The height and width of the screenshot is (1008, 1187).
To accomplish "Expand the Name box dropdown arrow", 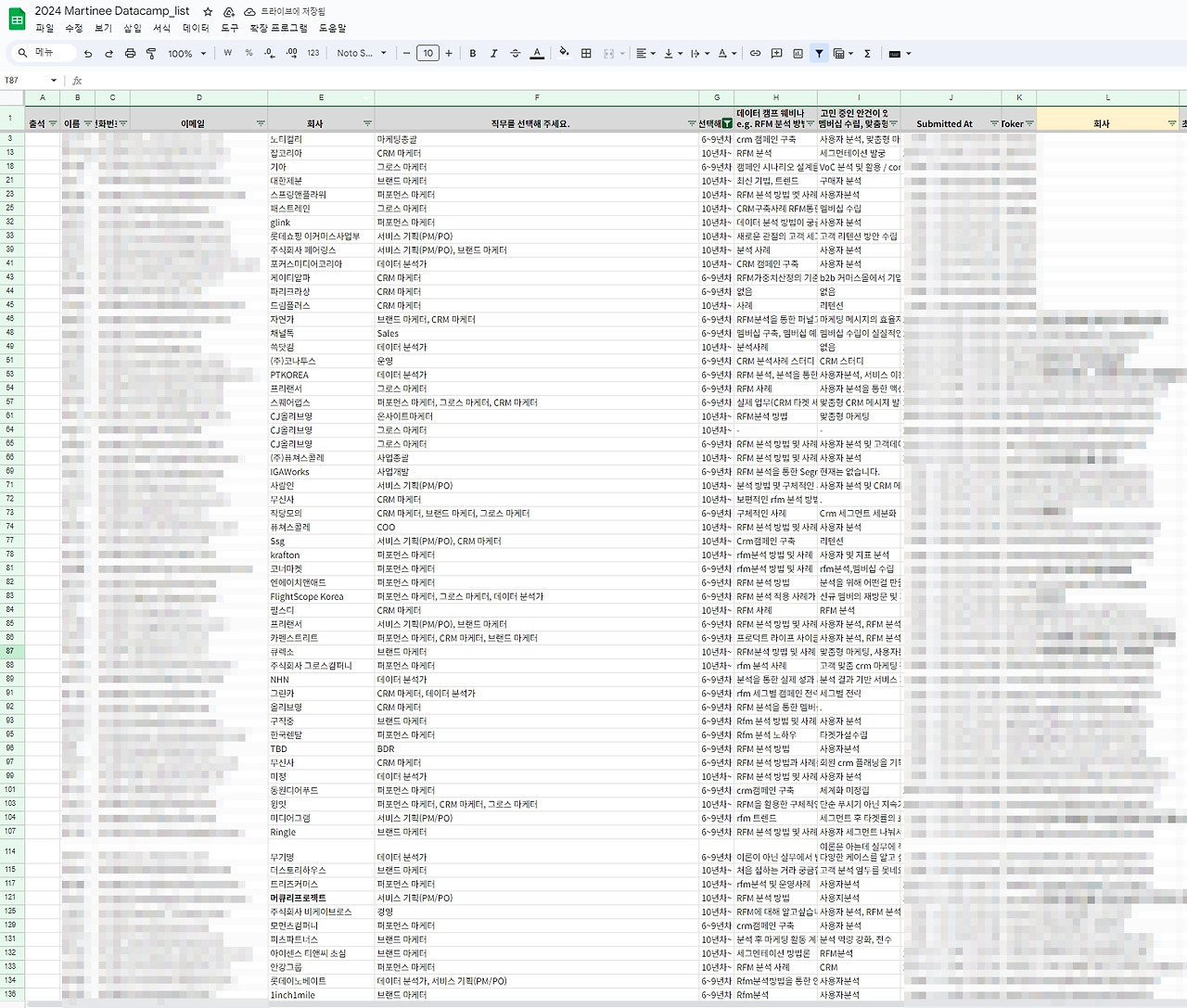I will point(54,81).
